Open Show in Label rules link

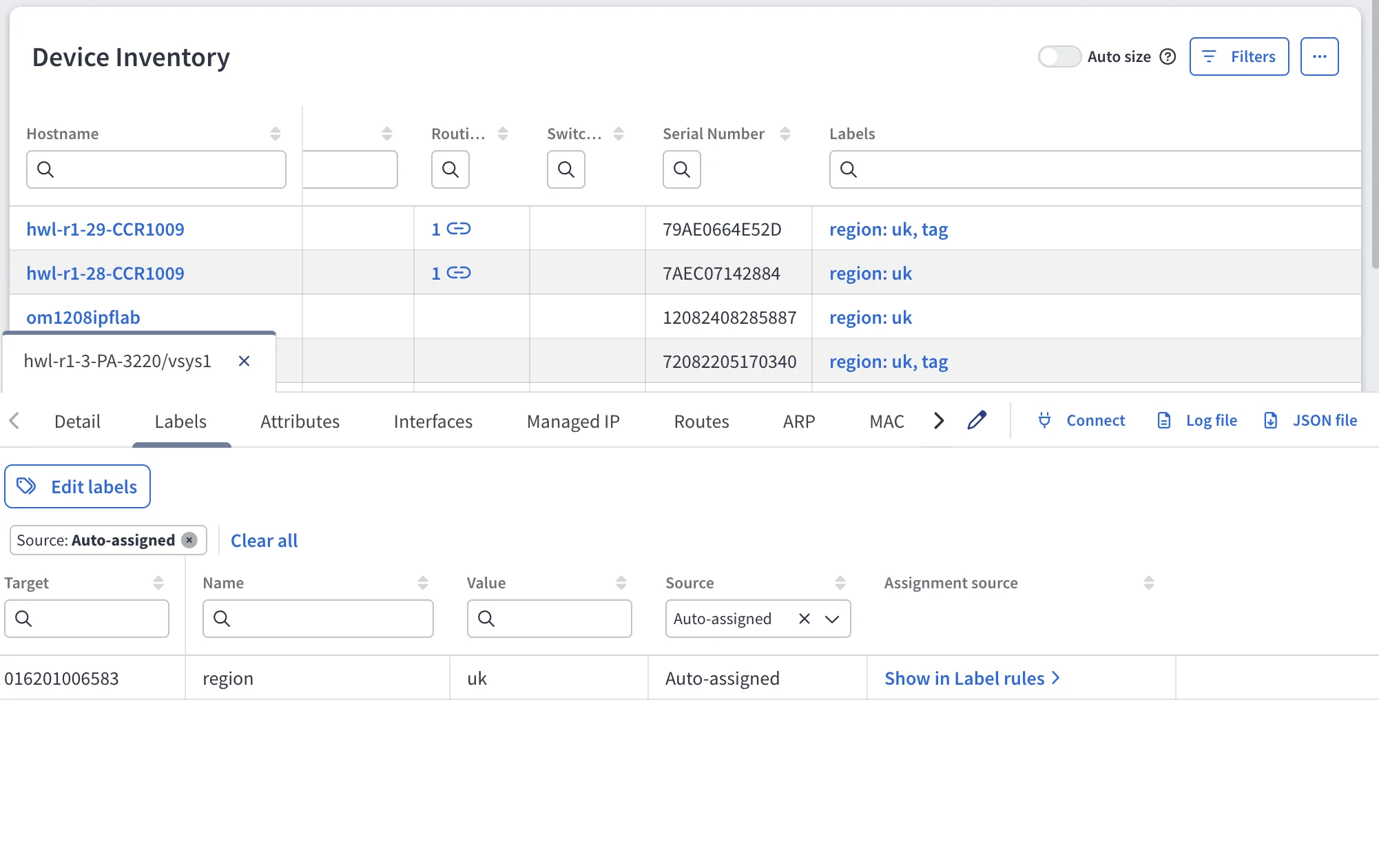tap(972, 679)
